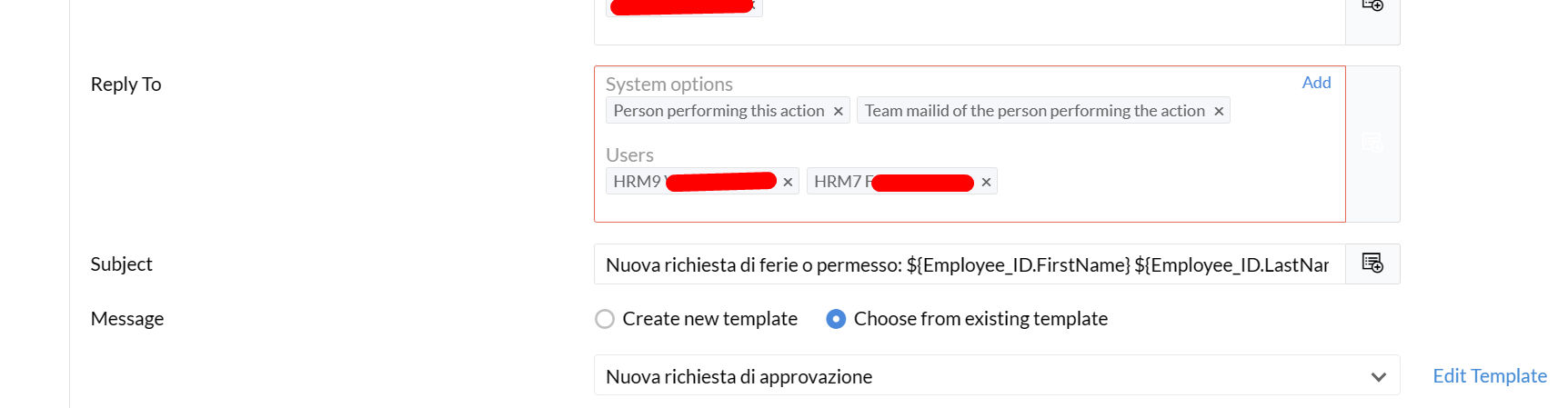Click the faded merge field icon beside Reply To
Image resolution: width=1568 pixels, height=408 pixels.
[x=1372, y=143]
